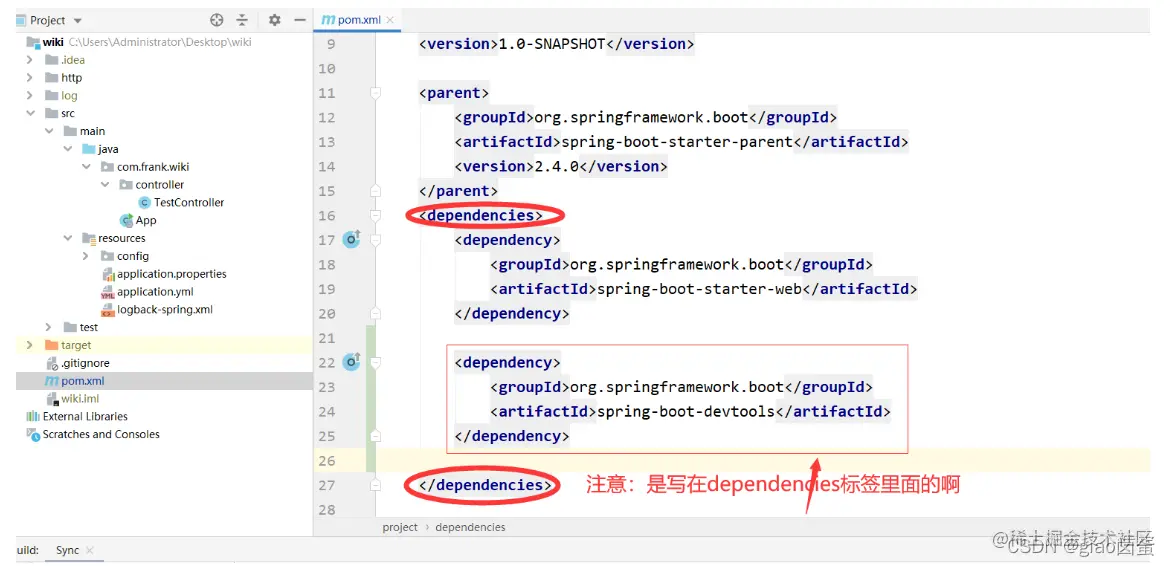
Task: Click the collapse all icon in Project panel
Action: pos(242,20)
